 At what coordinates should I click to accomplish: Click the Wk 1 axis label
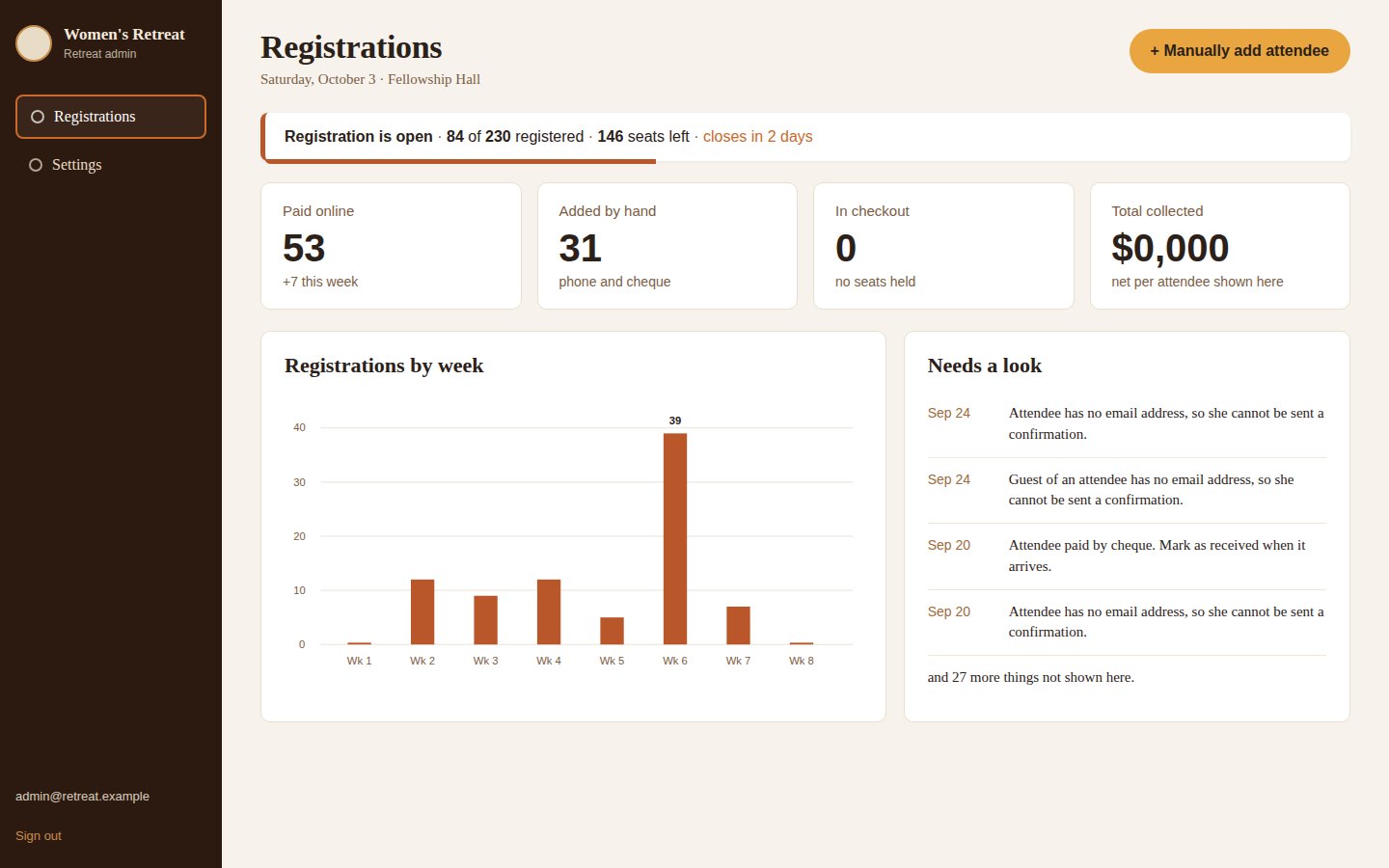[x=359, y=661]
